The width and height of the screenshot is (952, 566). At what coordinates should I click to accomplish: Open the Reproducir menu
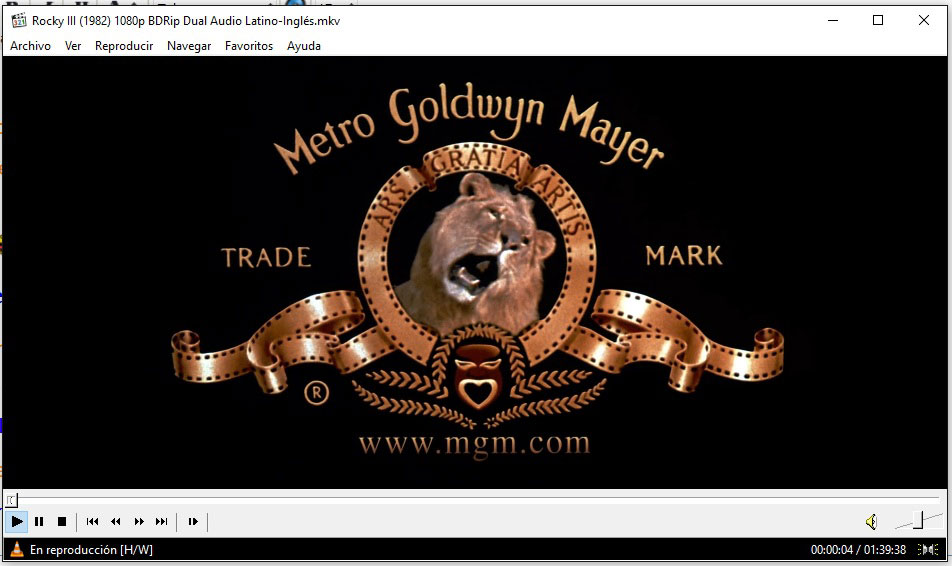(124, 46)
